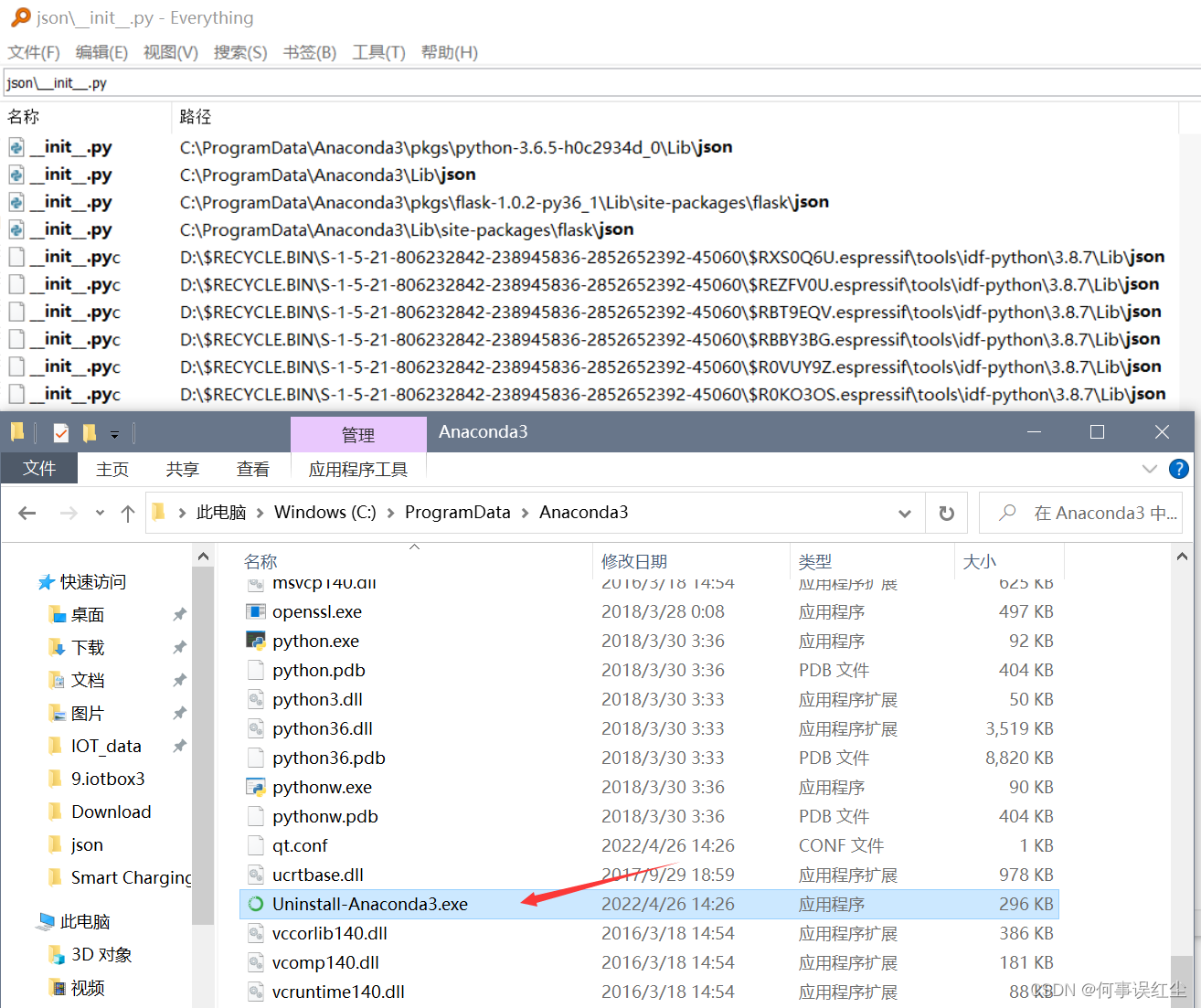This screenshot has height=1008, width=1201.
Task: Click the ProgramData breadcrumb in the address bar
Action: click(458, 513)
